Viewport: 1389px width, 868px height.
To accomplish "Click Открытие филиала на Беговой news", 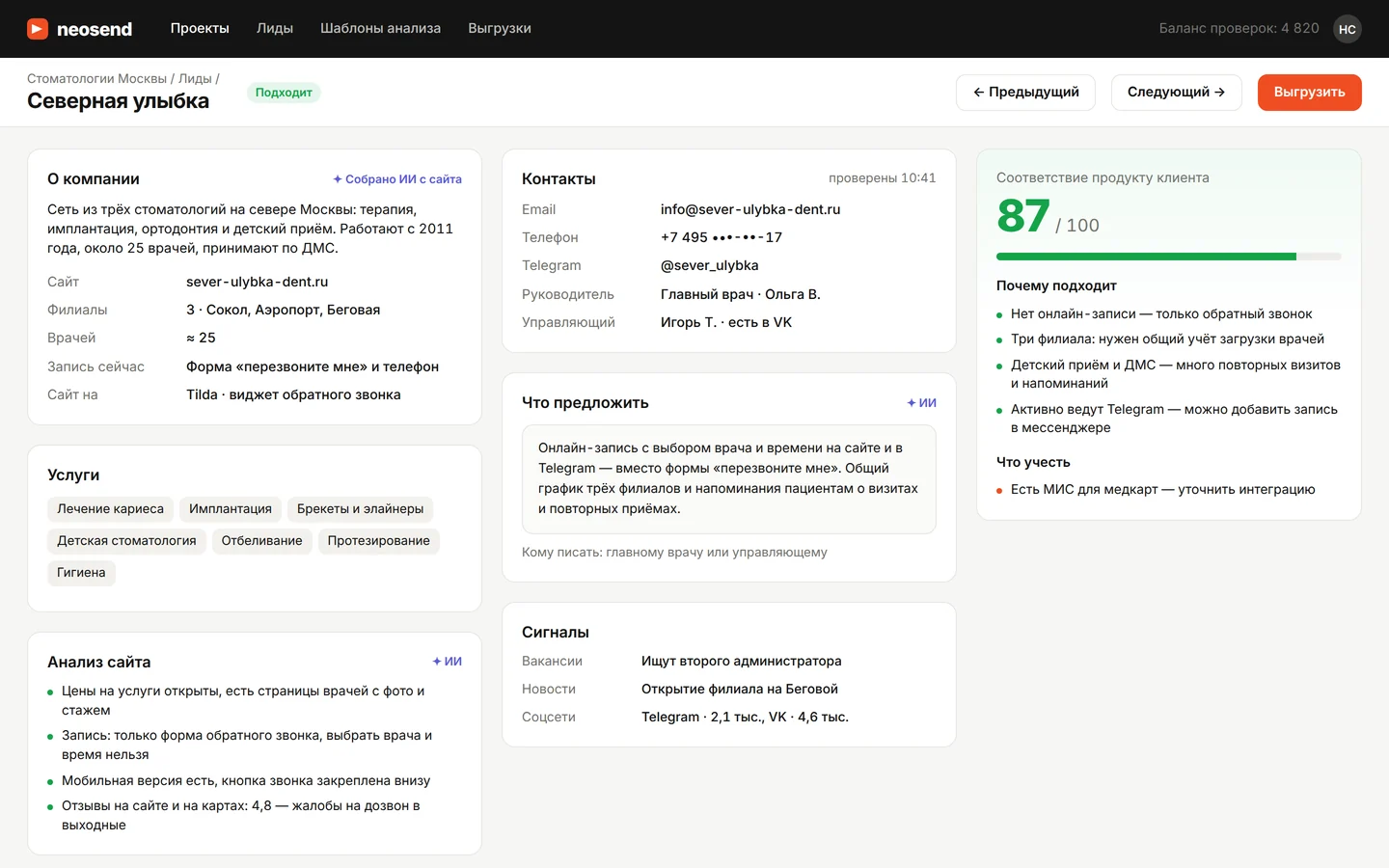I will pos(740,689).
